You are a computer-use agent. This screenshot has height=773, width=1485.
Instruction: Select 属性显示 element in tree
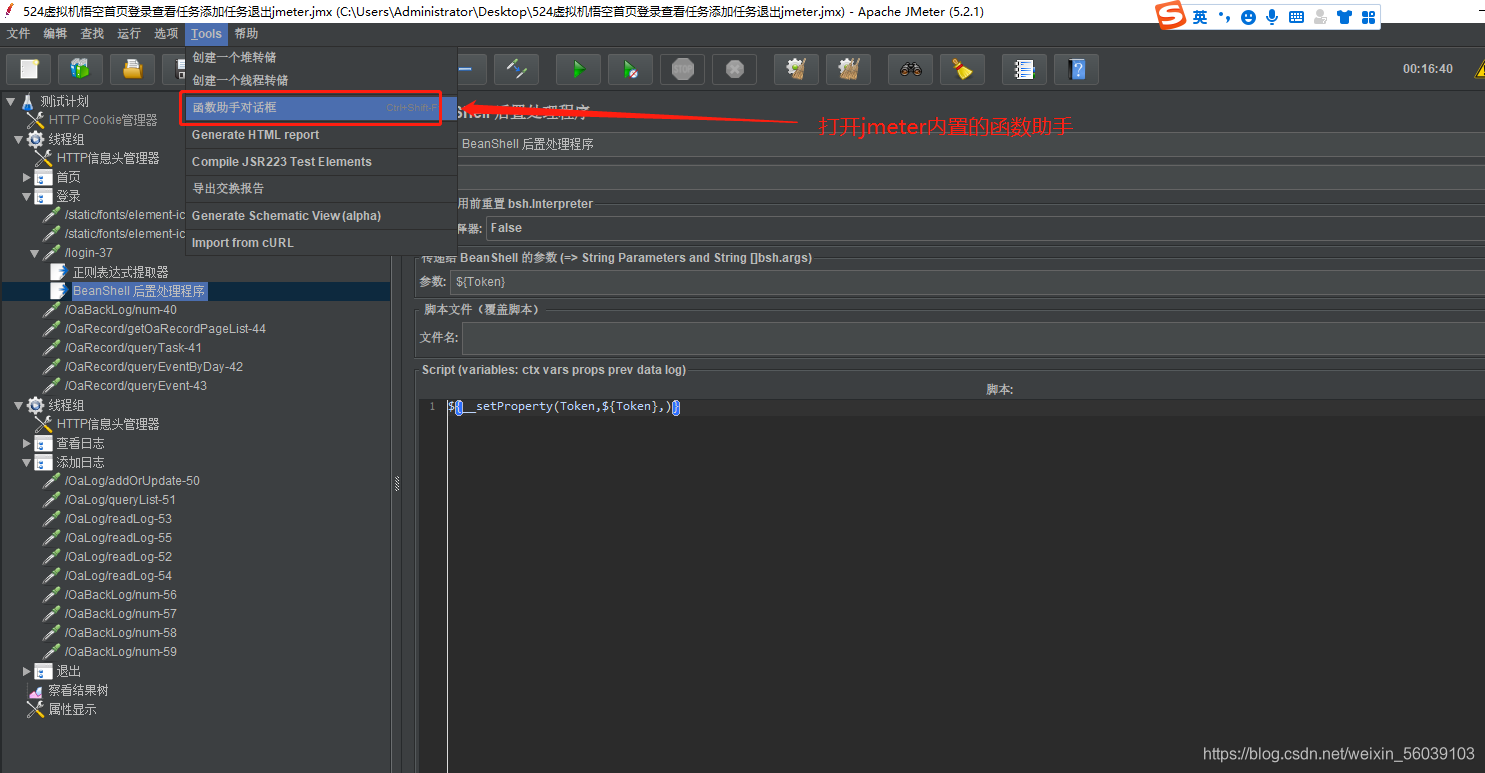72,709
